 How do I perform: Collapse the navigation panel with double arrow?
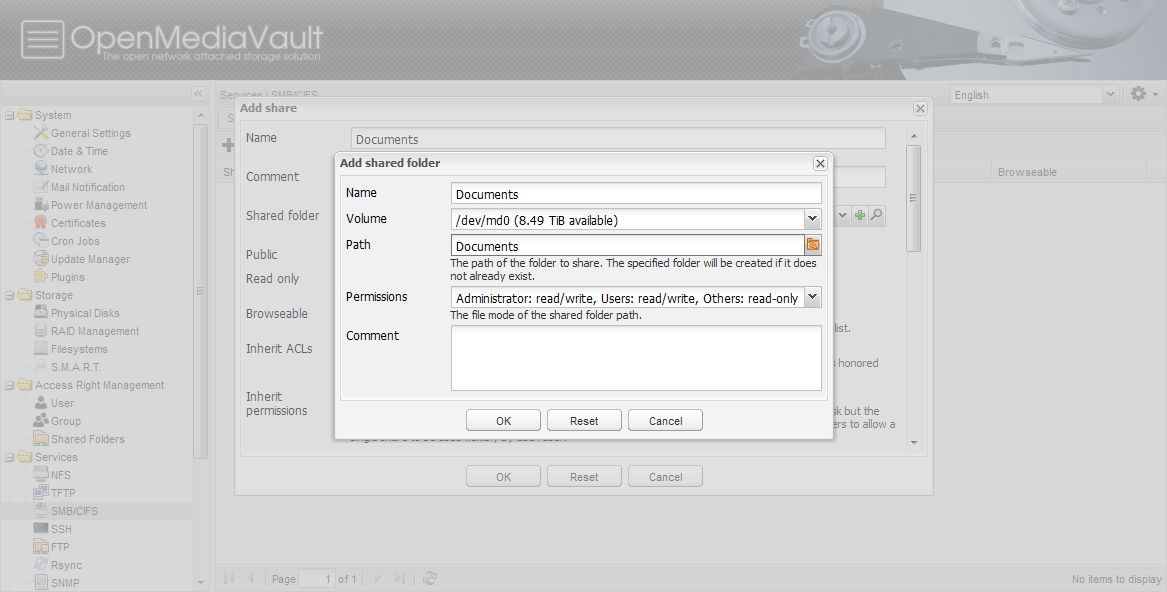(x=198, y=94)
